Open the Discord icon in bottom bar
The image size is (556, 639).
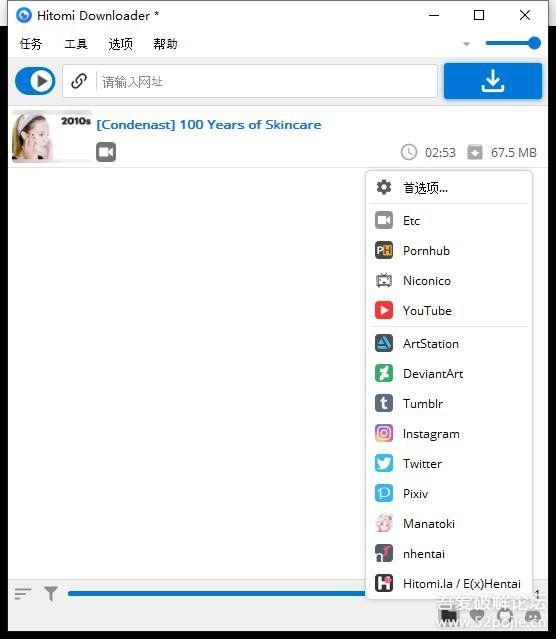[x=533, y=616]
